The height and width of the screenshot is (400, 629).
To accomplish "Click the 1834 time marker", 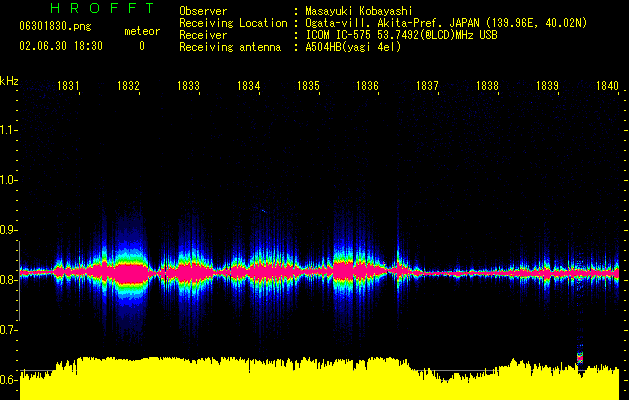I will pos(248,86).
